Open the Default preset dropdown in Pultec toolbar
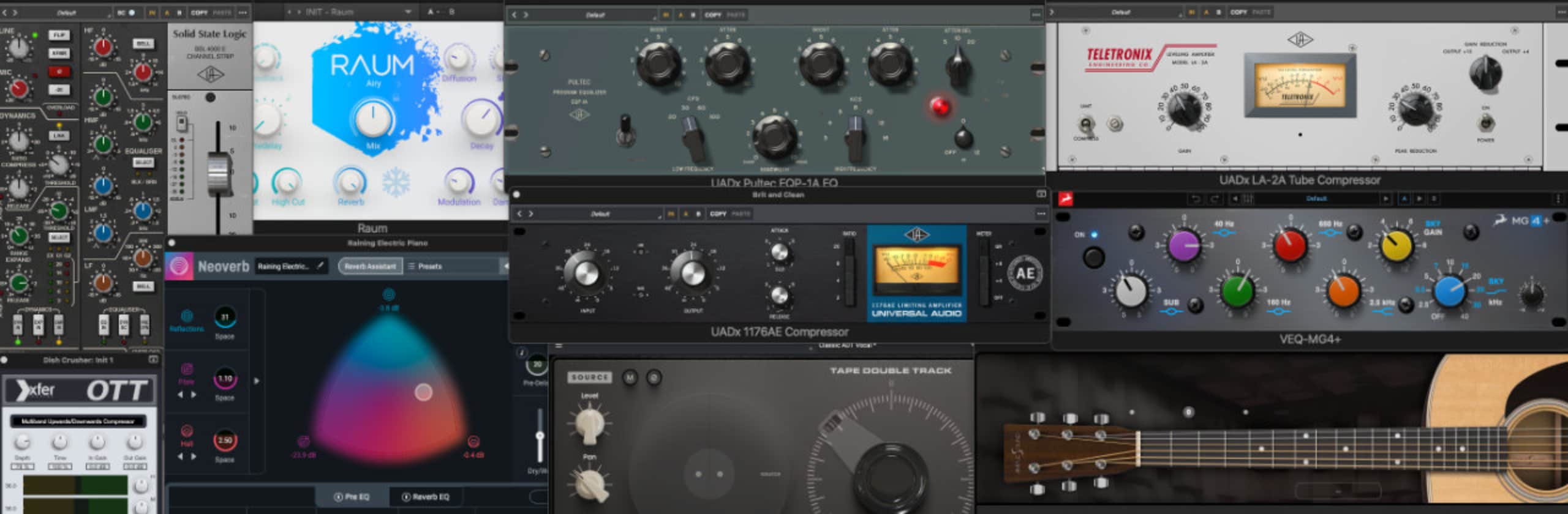1568x514 pixels. [x=597, y=15]
